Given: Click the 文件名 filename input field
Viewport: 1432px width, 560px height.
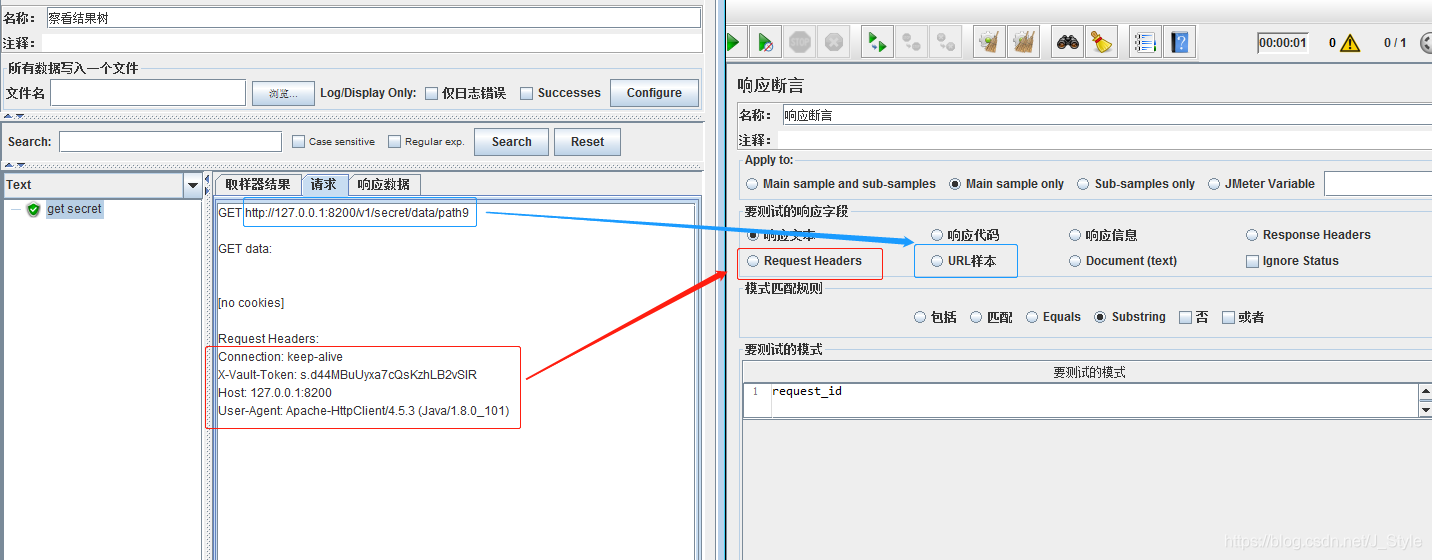Looking at the screenshot, I should (148, 93).
